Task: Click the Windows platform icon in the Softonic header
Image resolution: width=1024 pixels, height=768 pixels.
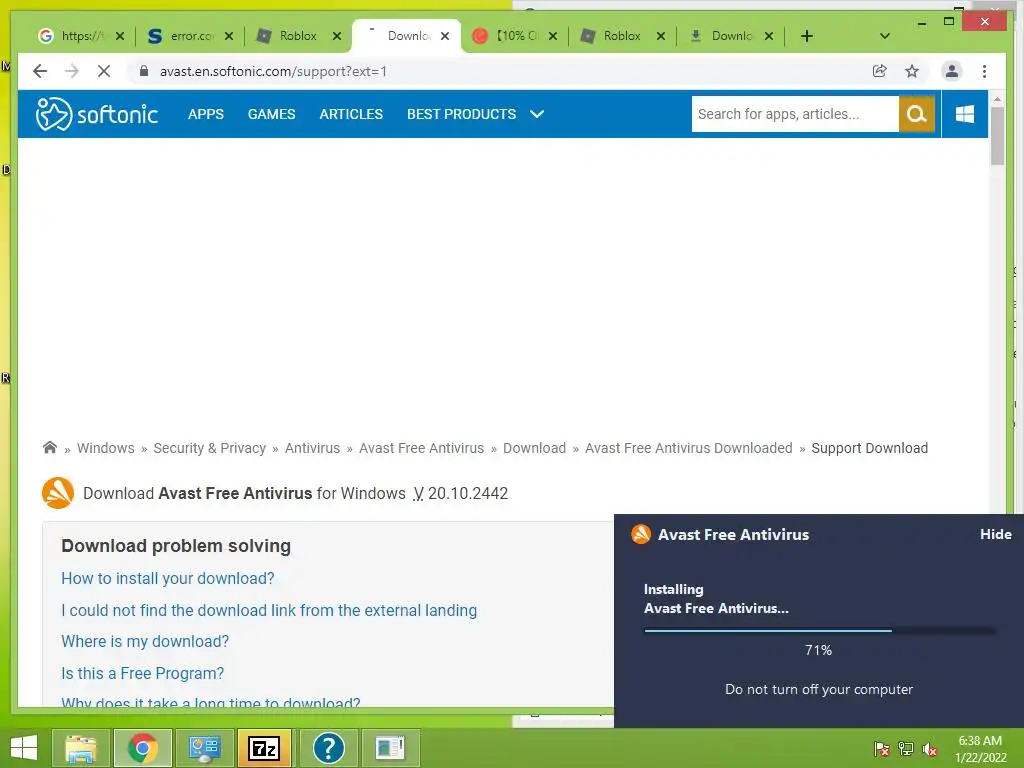Action: (x=965, y=114)
